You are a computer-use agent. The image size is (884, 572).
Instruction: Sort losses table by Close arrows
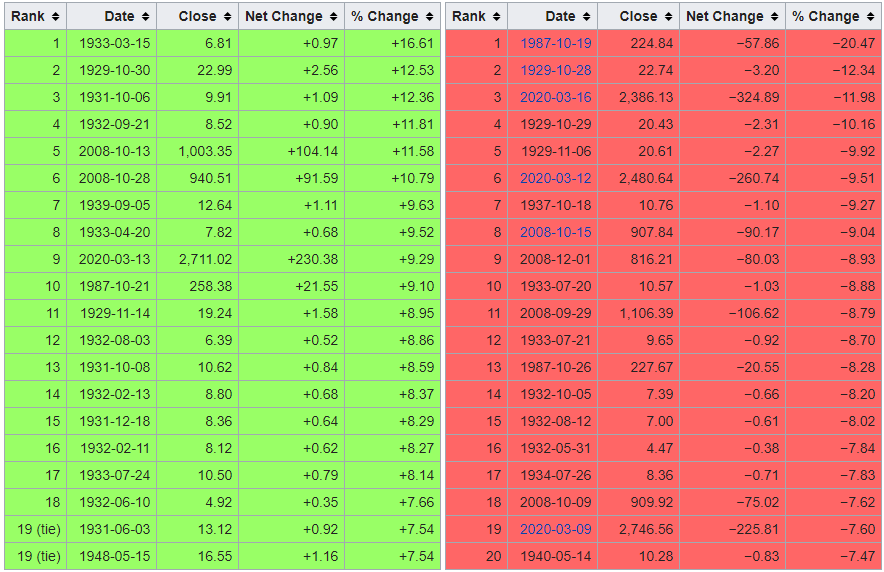[668, 17]
